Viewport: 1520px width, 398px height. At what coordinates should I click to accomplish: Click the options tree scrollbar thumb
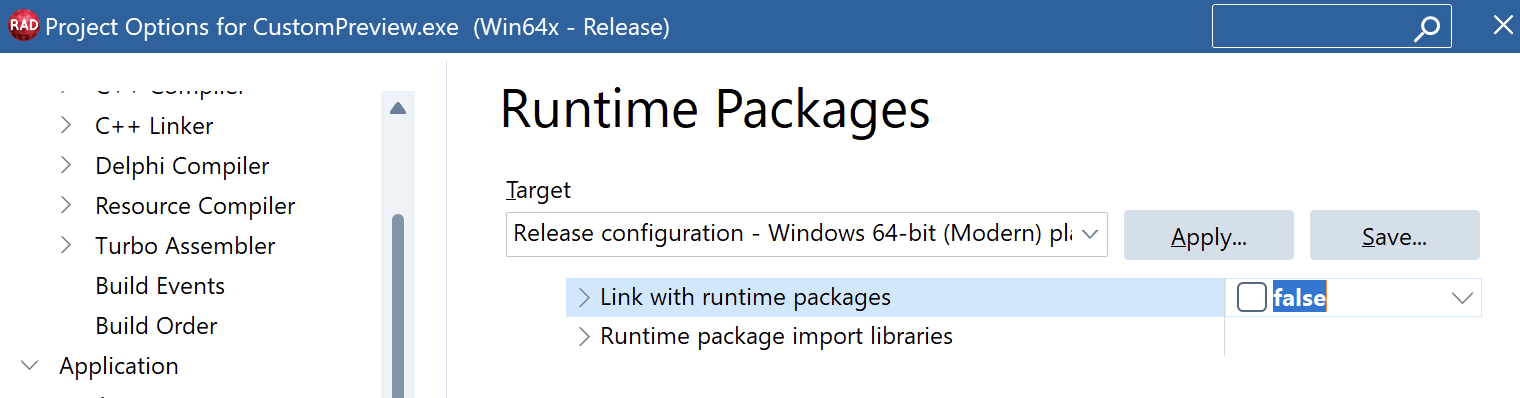[x=398, y=305]
